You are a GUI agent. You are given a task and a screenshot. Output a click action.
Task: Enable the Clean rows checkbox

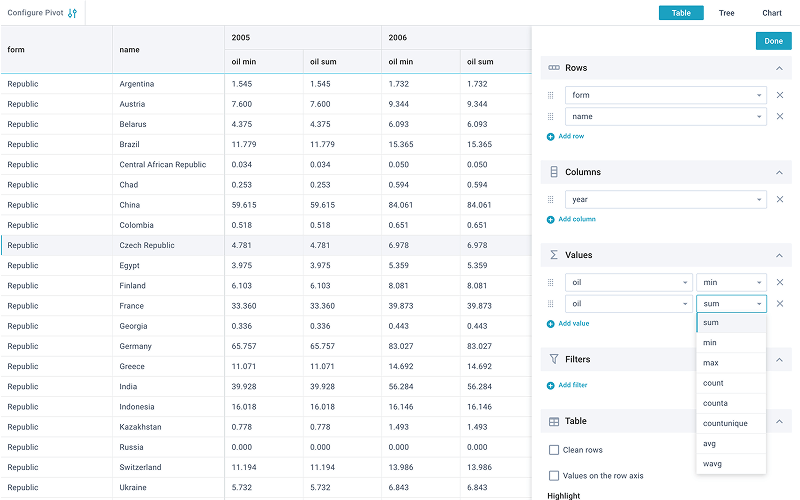(x=554, y=450)
